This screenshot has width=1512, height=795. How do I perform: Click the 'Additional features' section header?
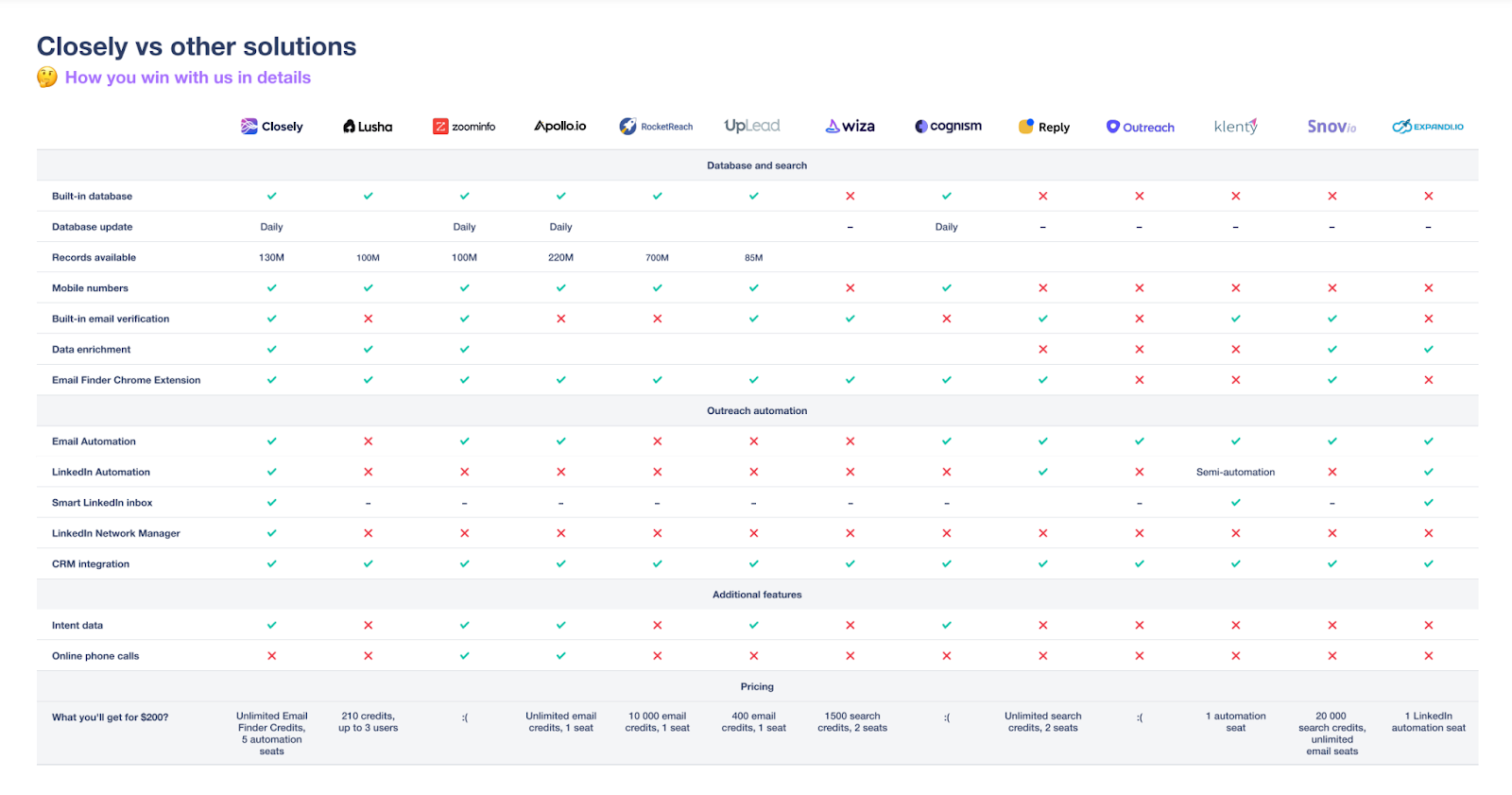(x=757, y=595)
